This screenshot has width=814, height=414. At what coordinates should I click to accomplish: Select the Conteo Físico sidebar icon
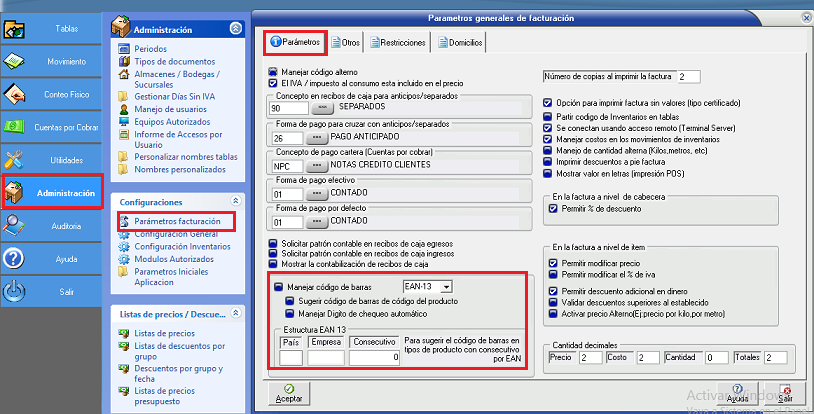point(16,94)
